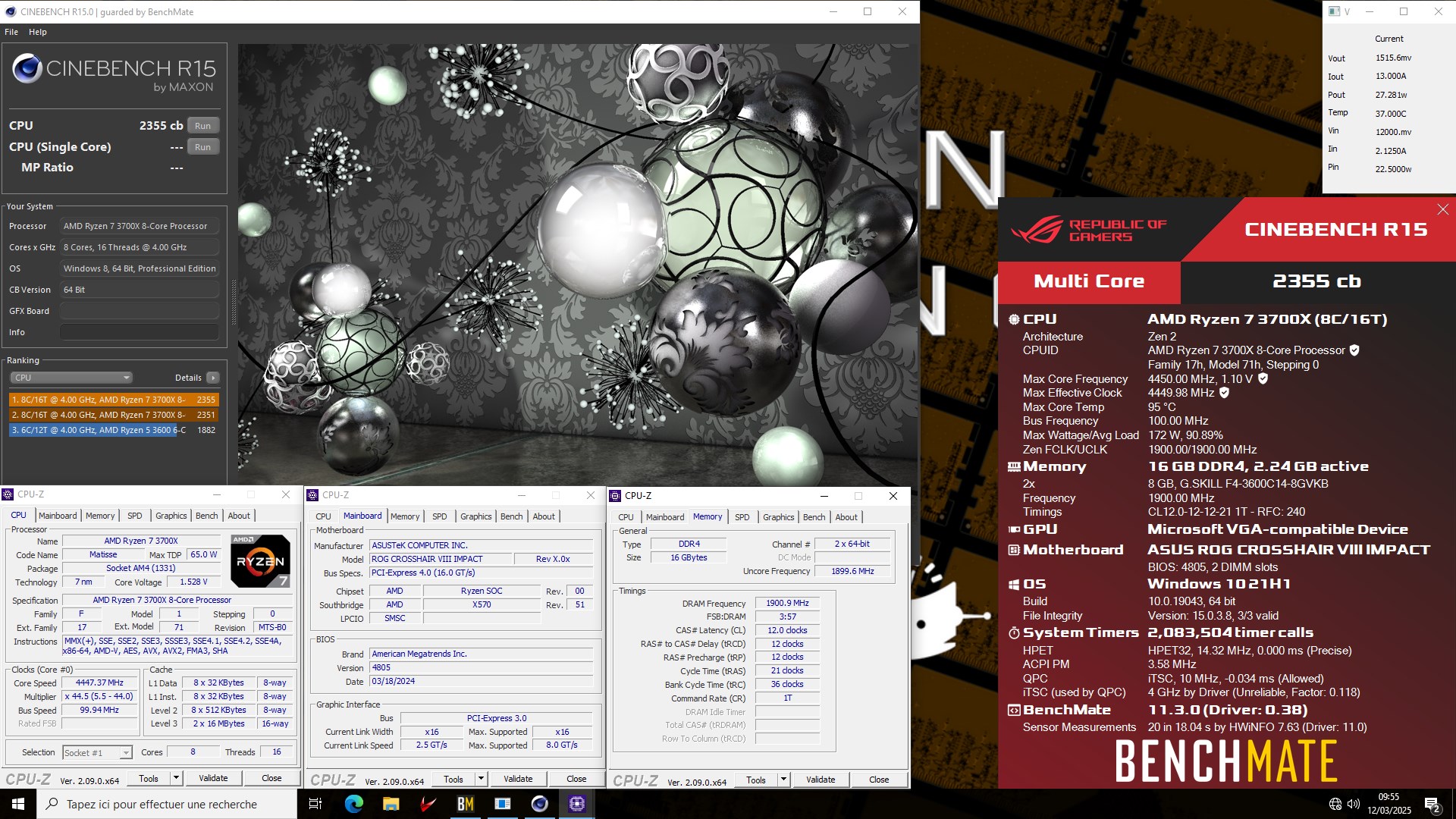Click the Core Voltage 1.528 V value
The height and width of the screenshot is (819, 1456).
click(193, 582)
